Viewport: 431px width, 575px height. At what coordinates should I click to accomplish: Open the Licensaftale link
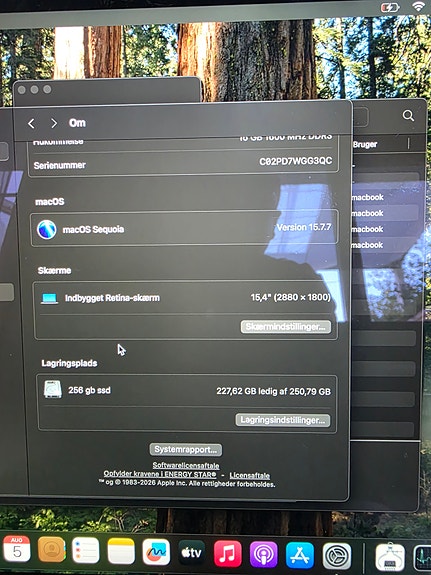[249, 476]
